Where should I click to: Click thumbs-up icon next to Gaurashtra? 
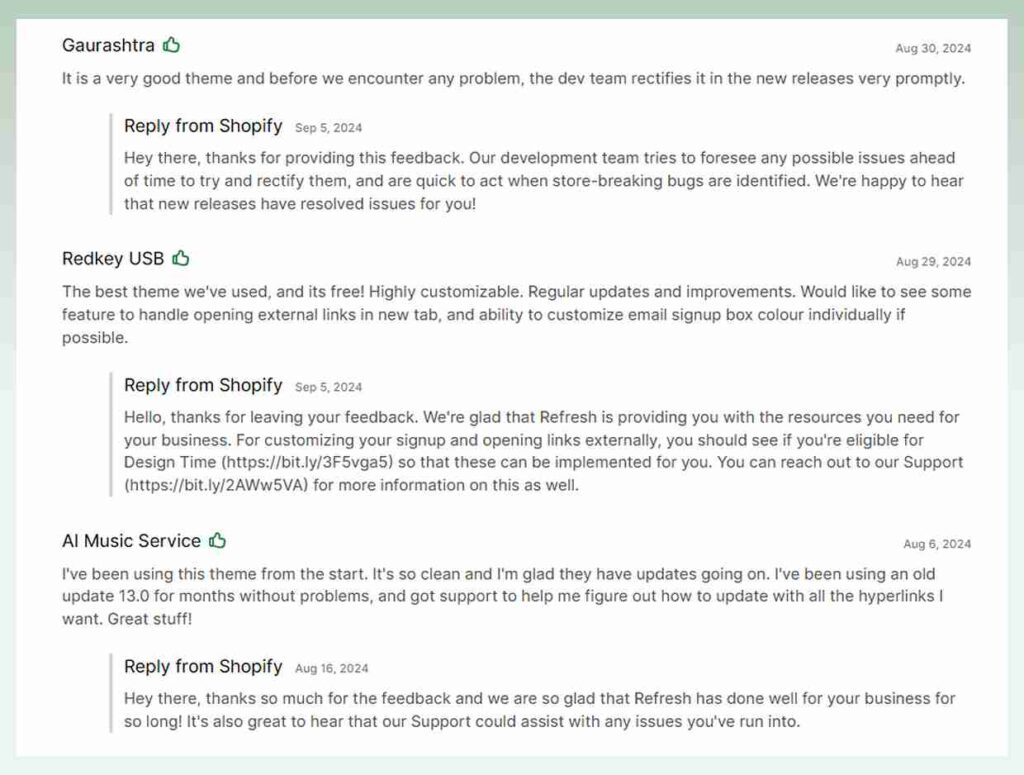coord(172,45)
